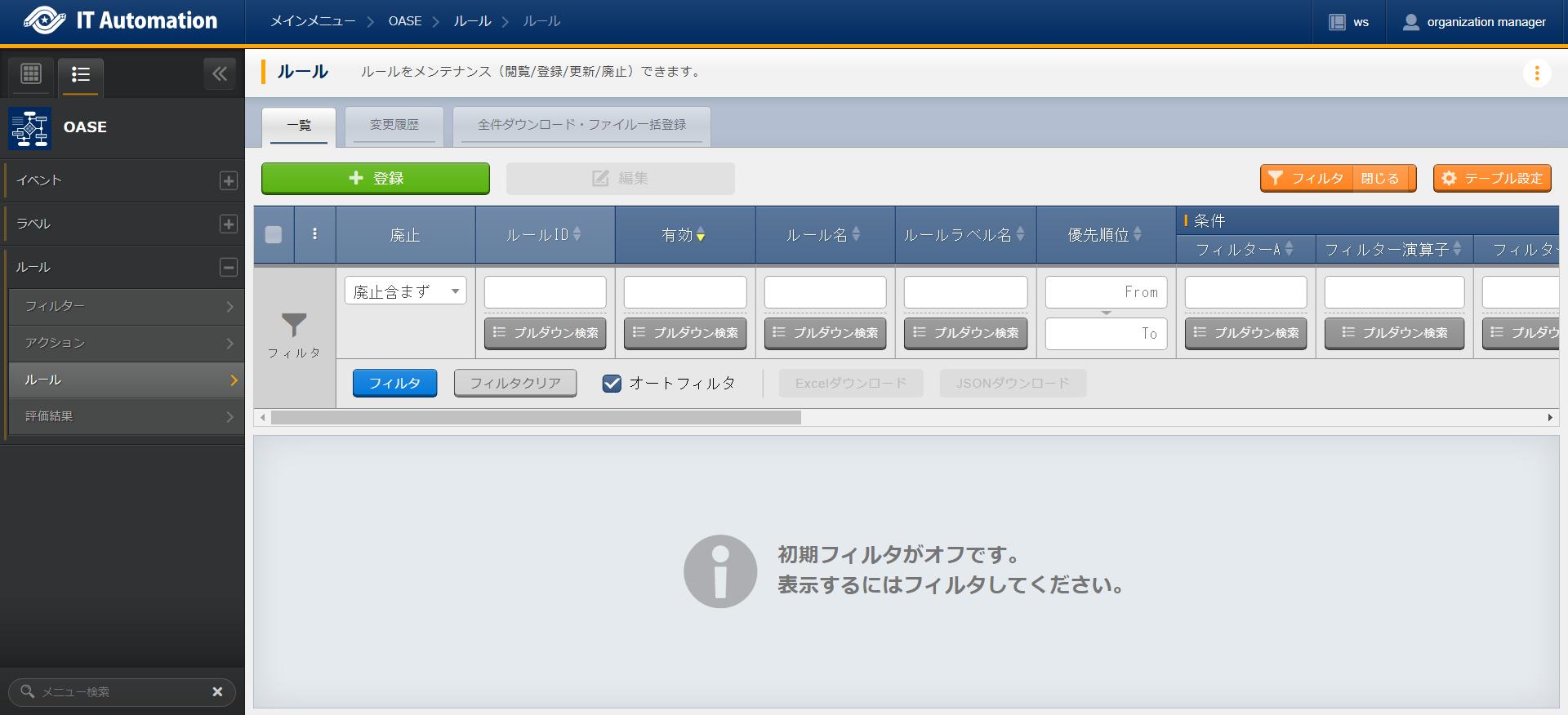The height and width of the screenshot is (715, 1568).
Task: Switch to the 変更履歴 tab
Action: 394,125
